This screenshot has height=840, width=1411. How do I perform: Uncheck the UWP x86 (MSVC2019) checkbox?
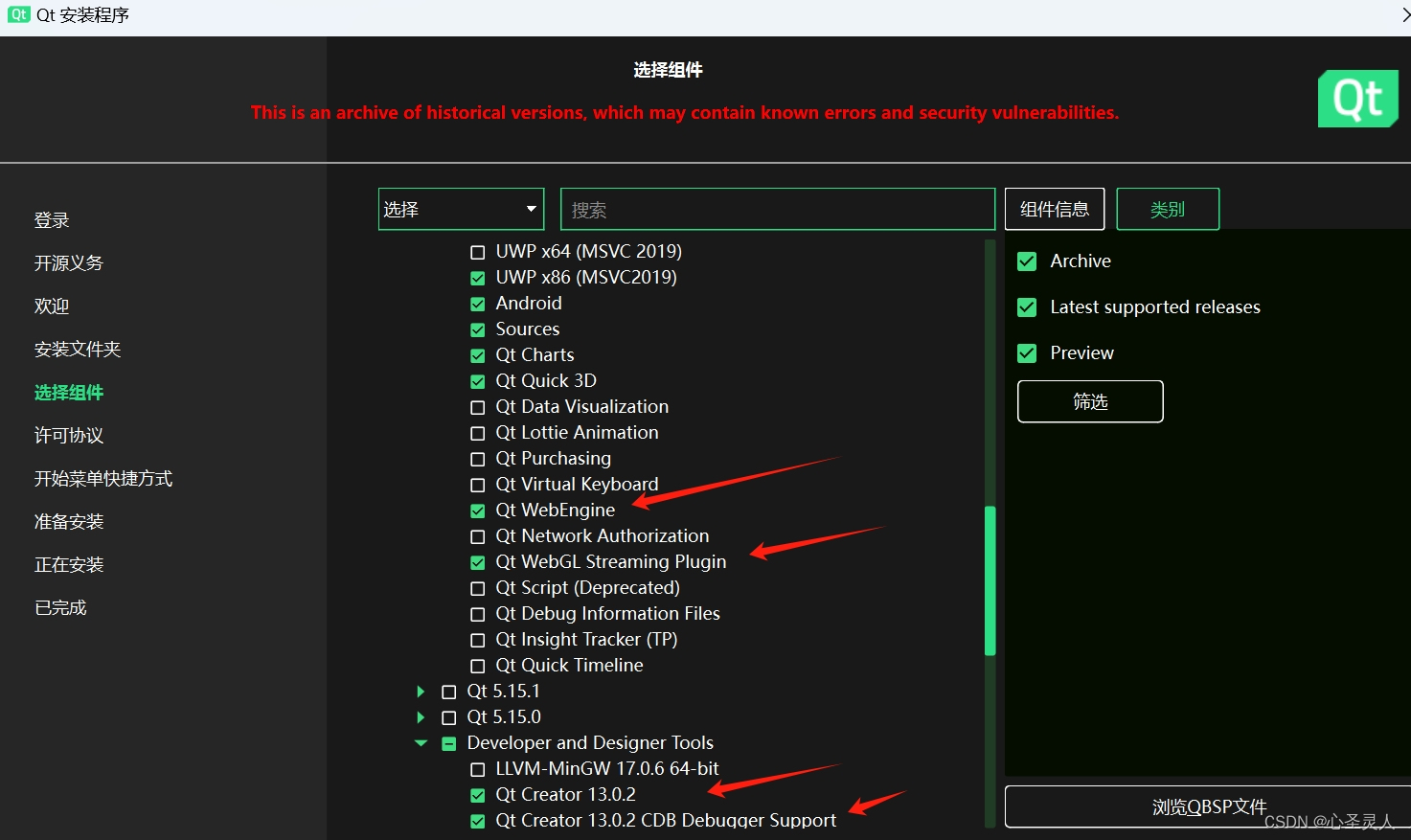tap(478, 279)
